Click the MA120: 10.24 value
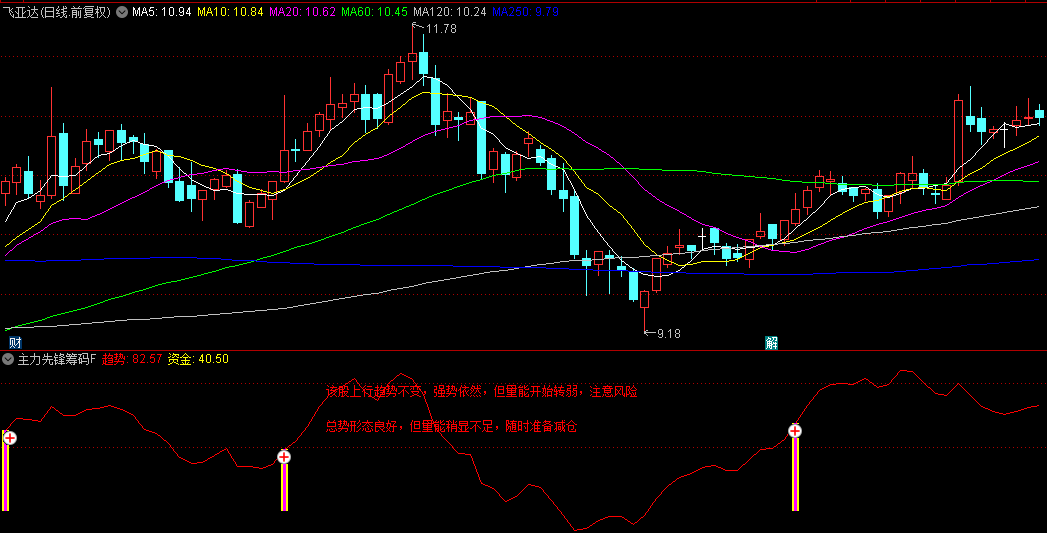The image size is (1047, 533). pos(449,12)
